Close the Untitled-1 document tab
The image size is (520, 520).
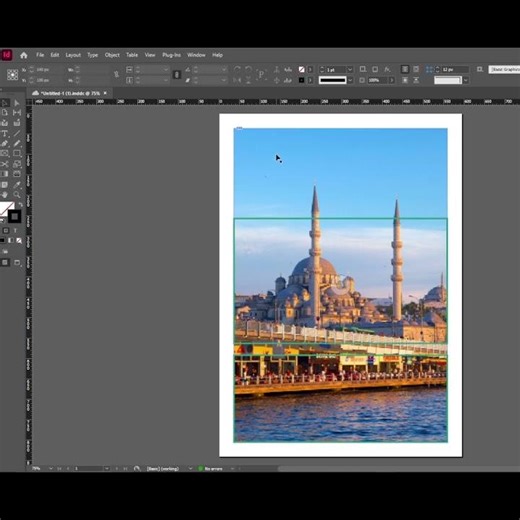(105, 93)
